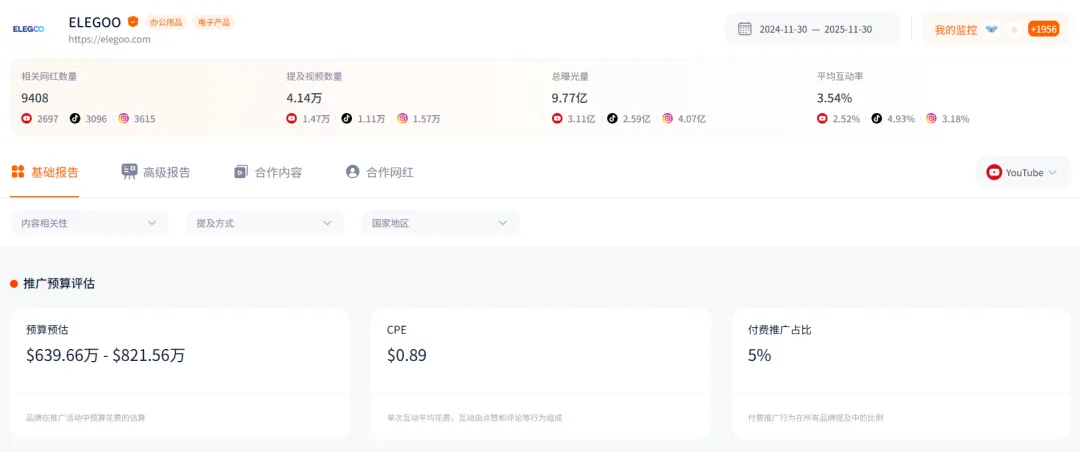The image size is (1080, 452).
Task: Switch to the 合作网红 tab
Action: pos(380,172)
